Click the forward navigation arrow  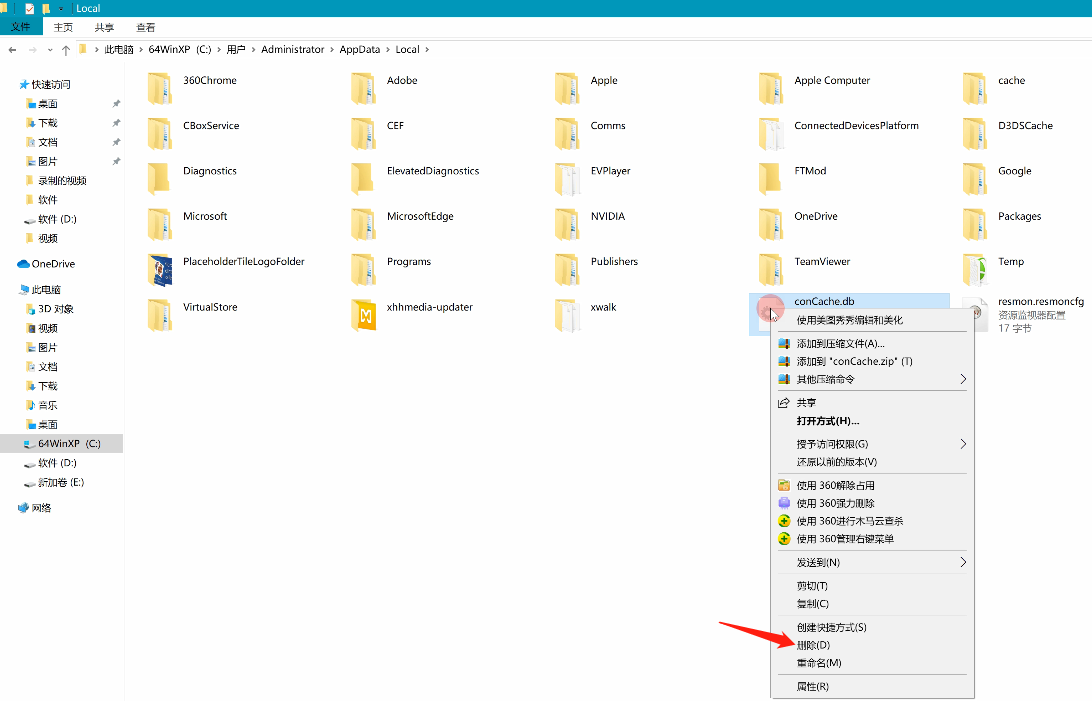(32, 49)
